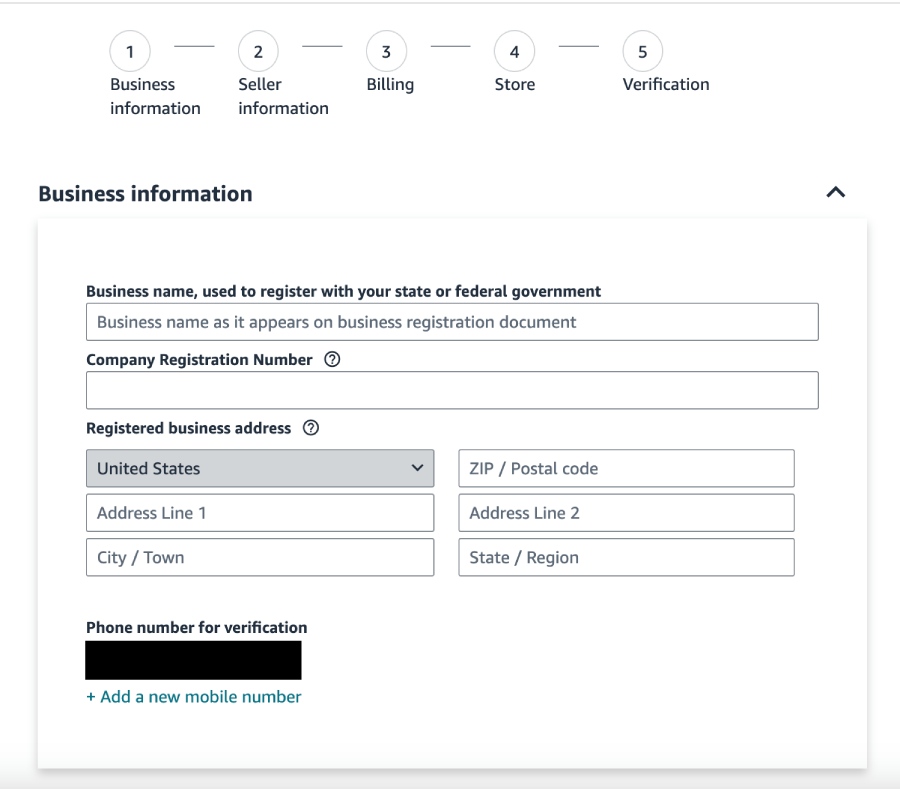Select step 1 Business information

[130, 52]
